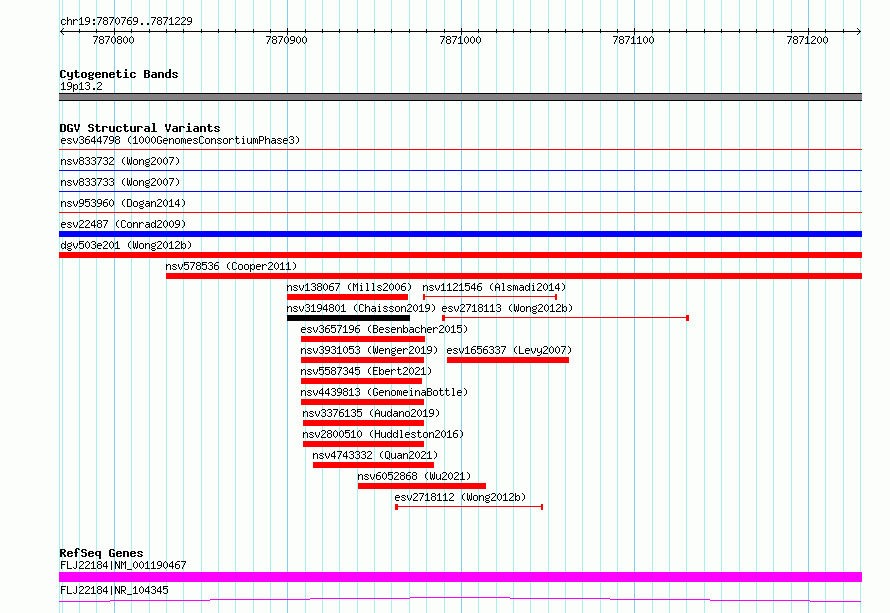Screen dimensions: 890x613
Task: Select the Cytogenetic Bands track title
Action: click(119, 74)
